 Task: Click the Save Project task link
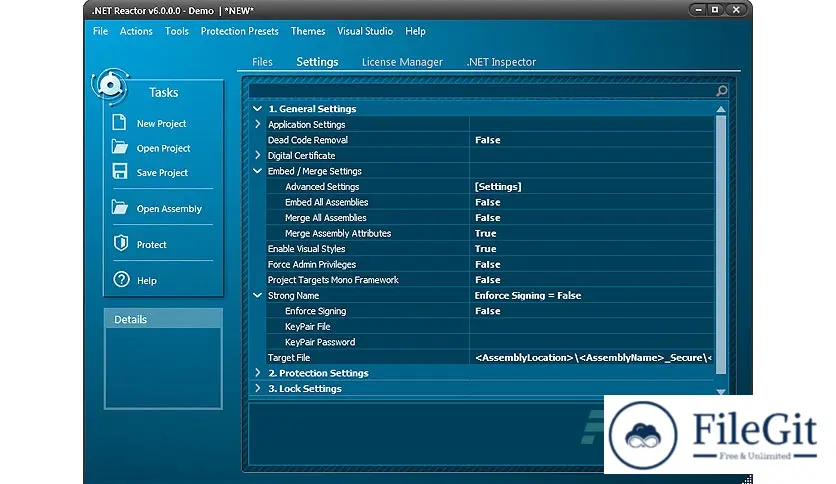pyautogui.click(x=162, y=173)
